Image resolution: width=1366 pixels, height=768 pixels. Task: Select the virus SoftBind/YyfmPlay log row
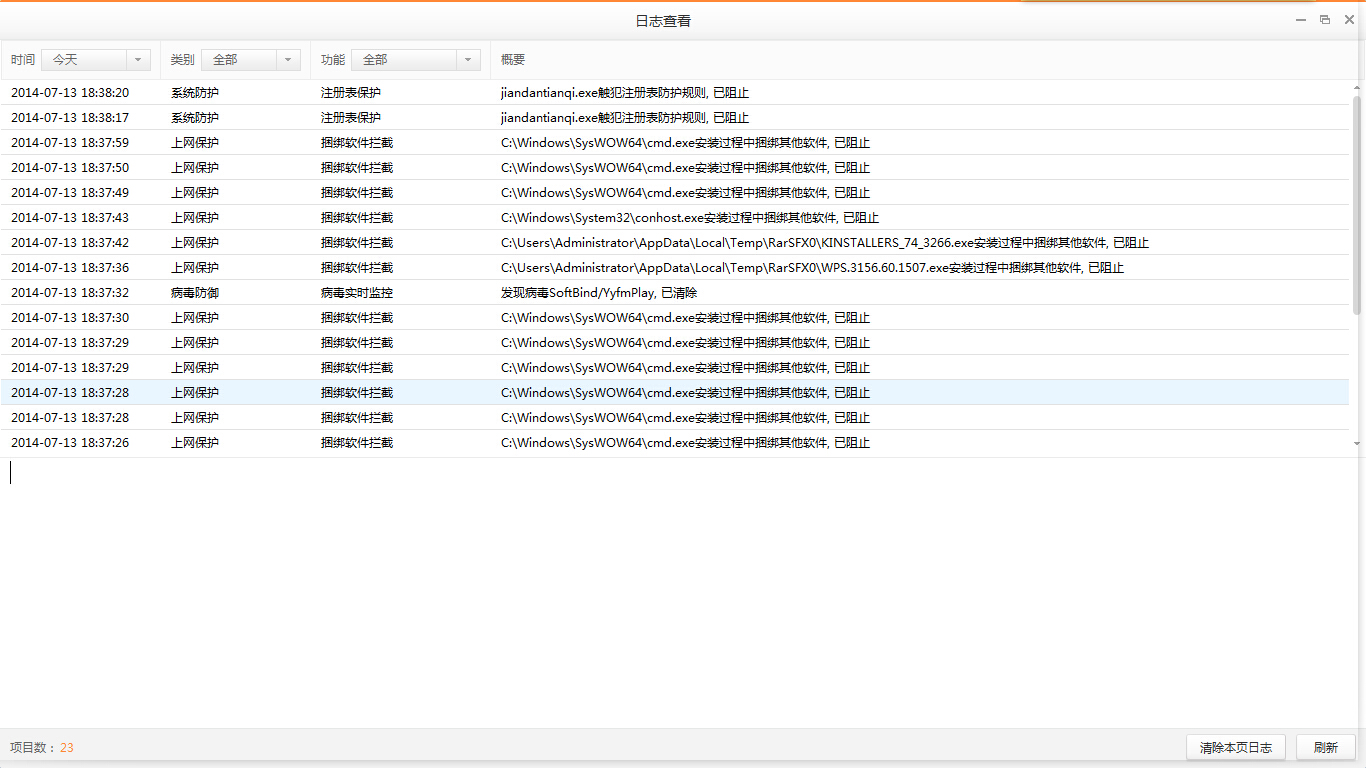598,293
